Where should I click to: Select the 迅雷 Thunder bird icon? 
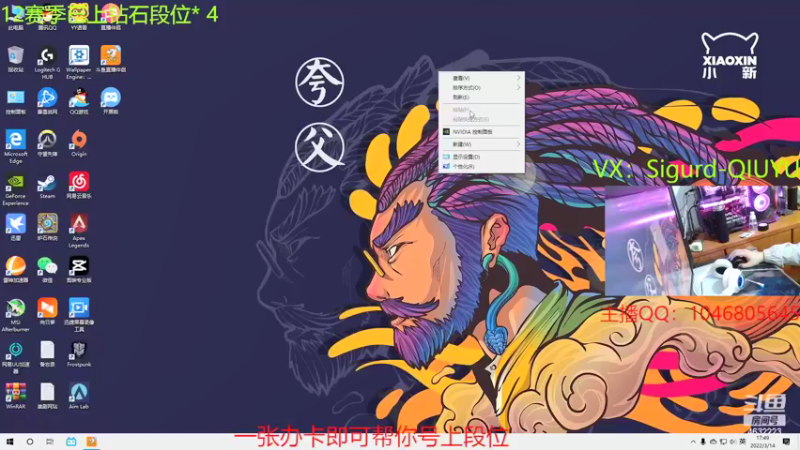[15, 228]
